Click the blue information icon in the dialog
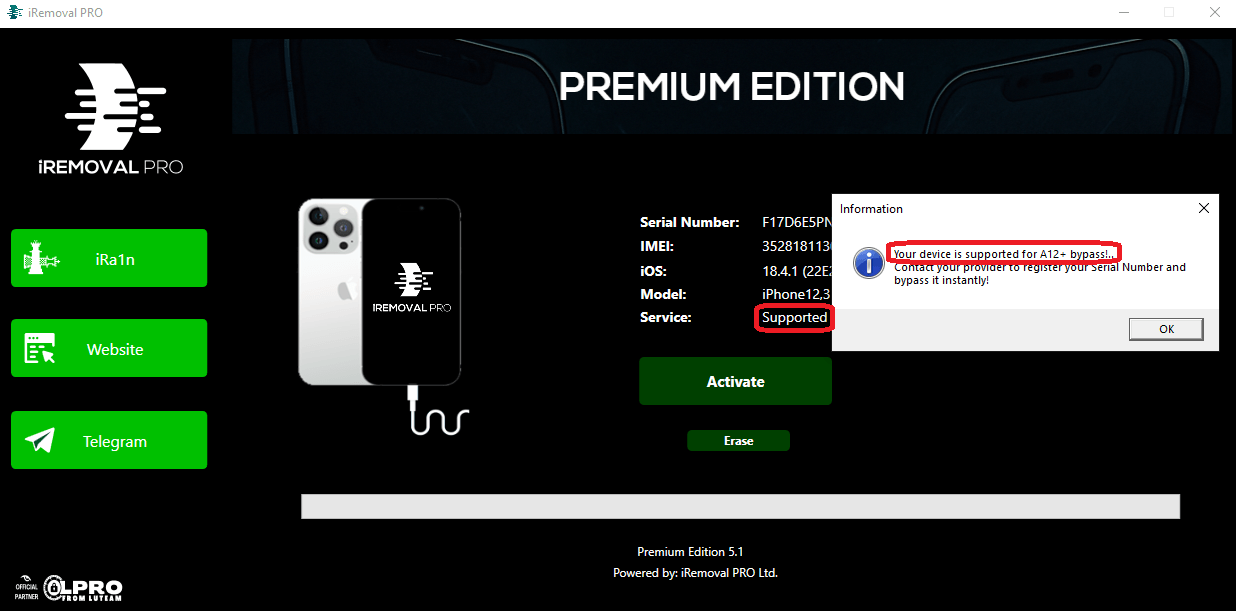This screenshot has width=1236, height=611. (868, 263)
